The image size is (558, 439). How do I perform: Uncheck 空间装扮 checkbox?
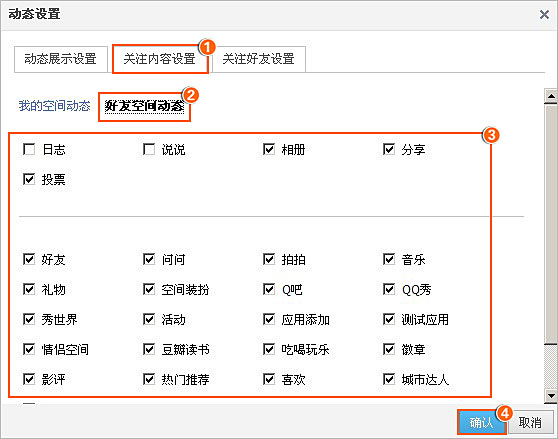point(149,289)
